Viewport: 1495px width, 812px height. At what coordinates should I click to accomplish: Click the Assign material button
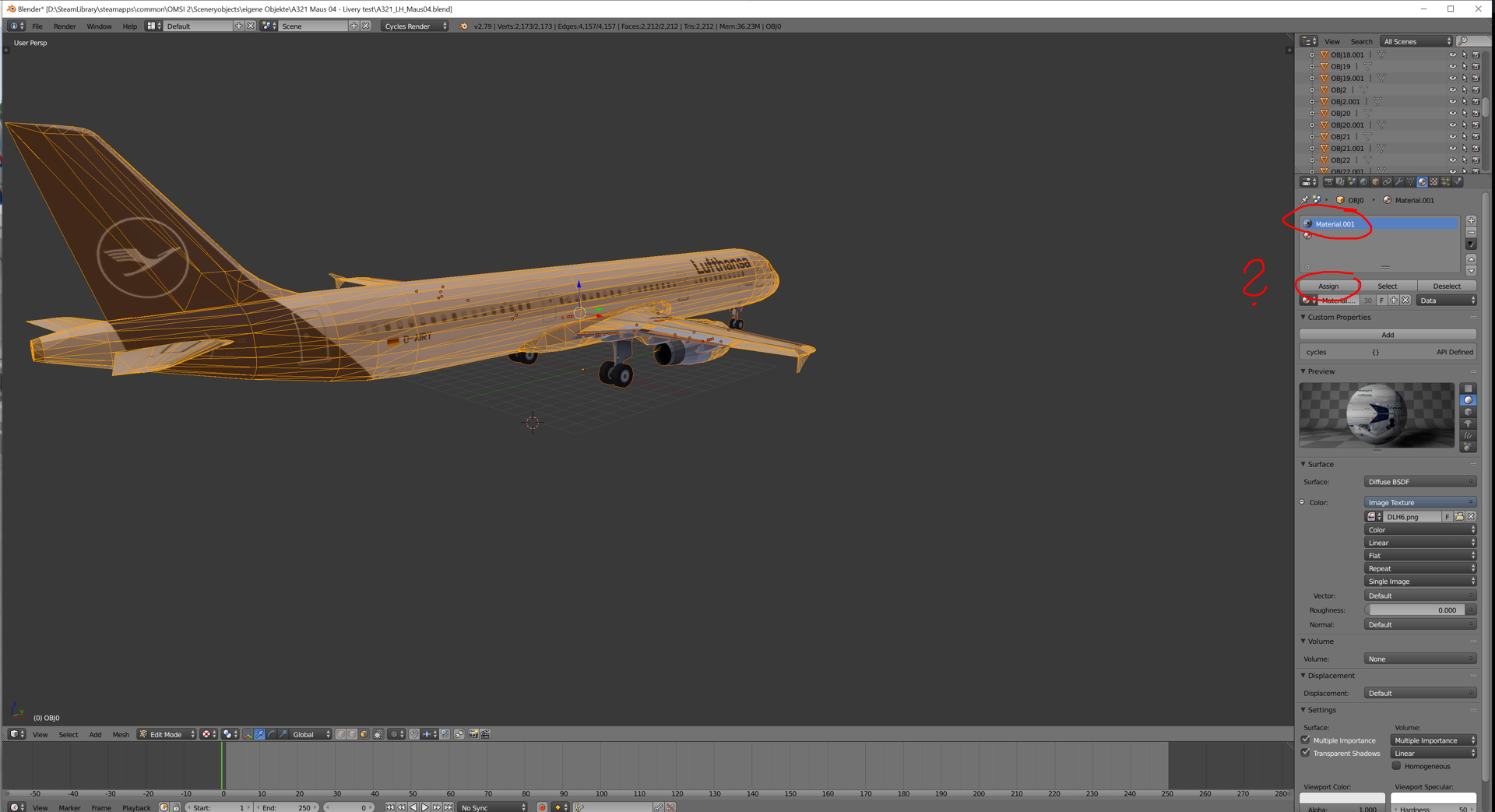pyautogui.click(x=1328, y=286)
